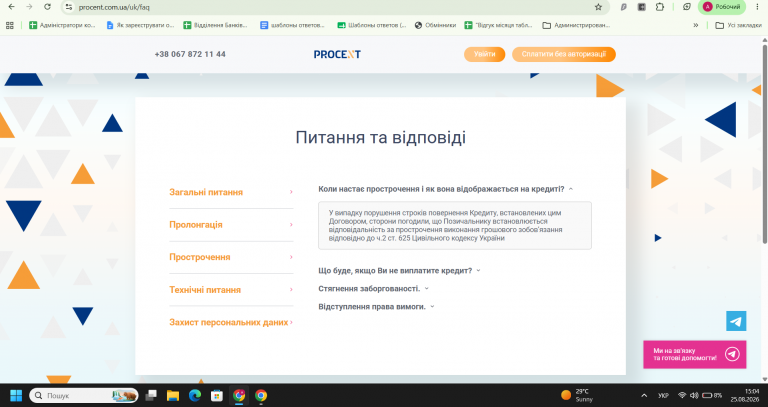768x407 pixels.
Task: Collapse the Коли настає прострочення question
Action: 445,189
